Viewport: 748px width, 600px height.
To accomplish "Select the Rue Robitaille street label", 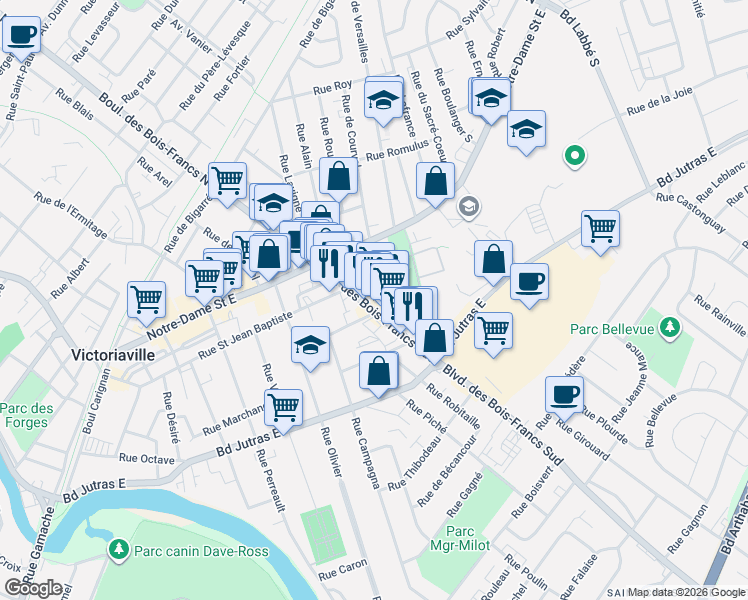I will [x=453, y=406].
